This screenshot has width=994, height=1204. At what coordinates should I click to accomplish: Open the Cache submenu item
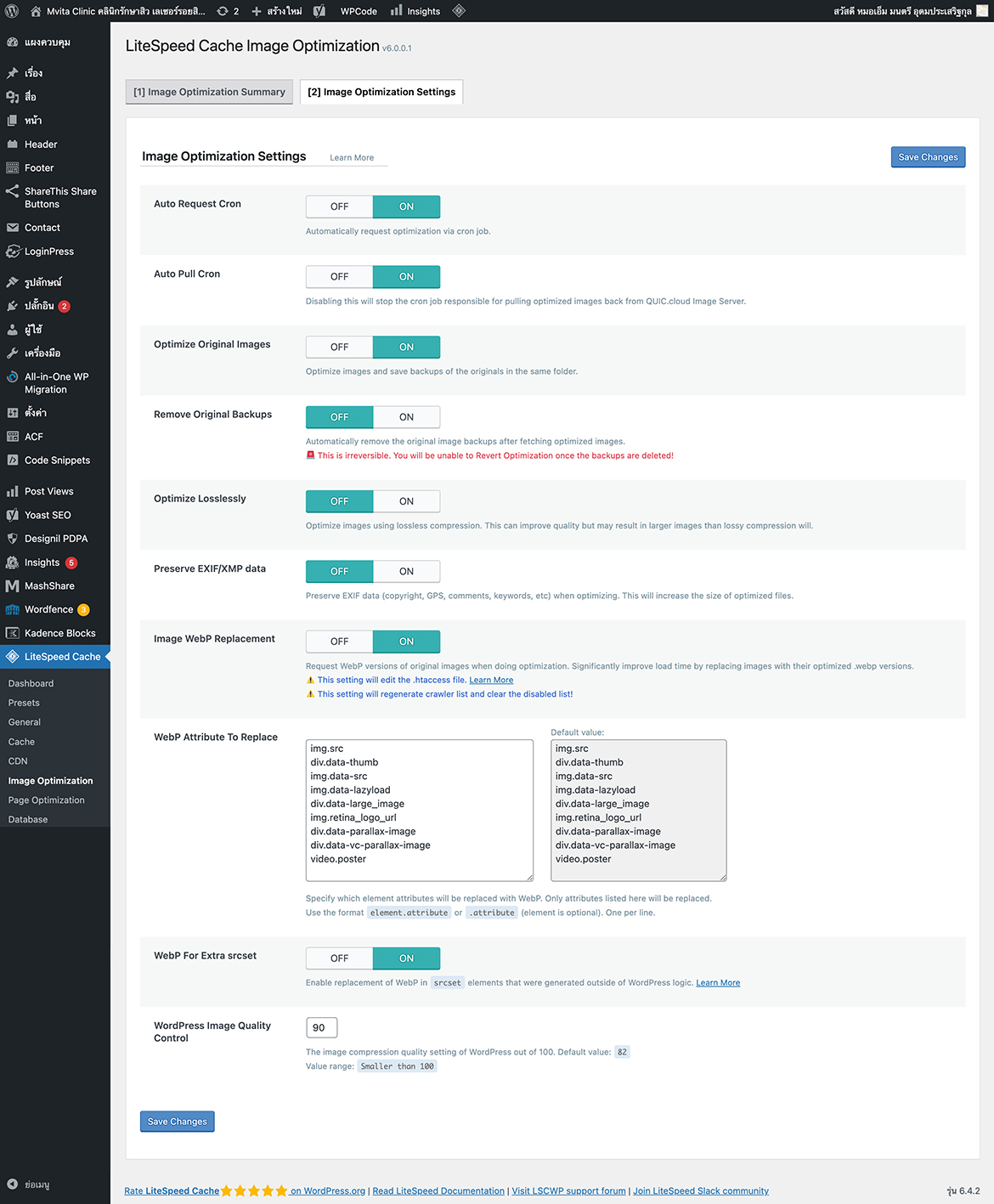pos(21,742)
